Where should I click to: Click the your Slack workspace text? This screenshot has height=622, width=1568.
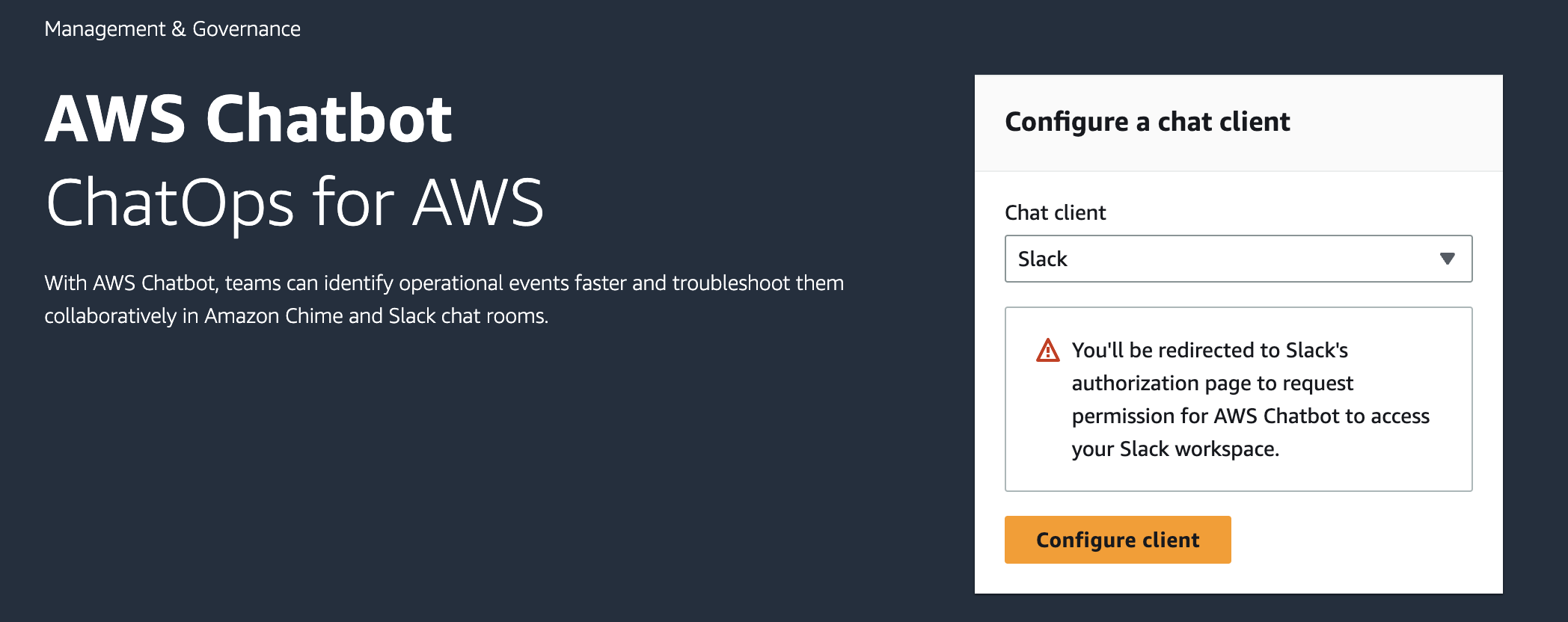click(1175, 449)
